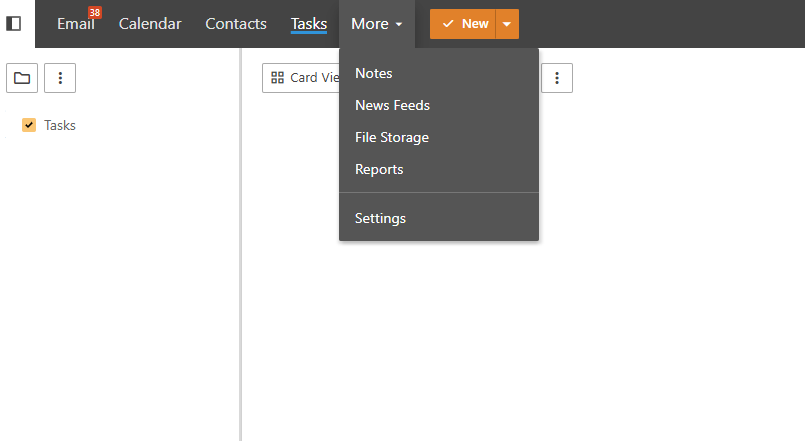Click the vertical panel splitter bar

[x=241, y=250]
